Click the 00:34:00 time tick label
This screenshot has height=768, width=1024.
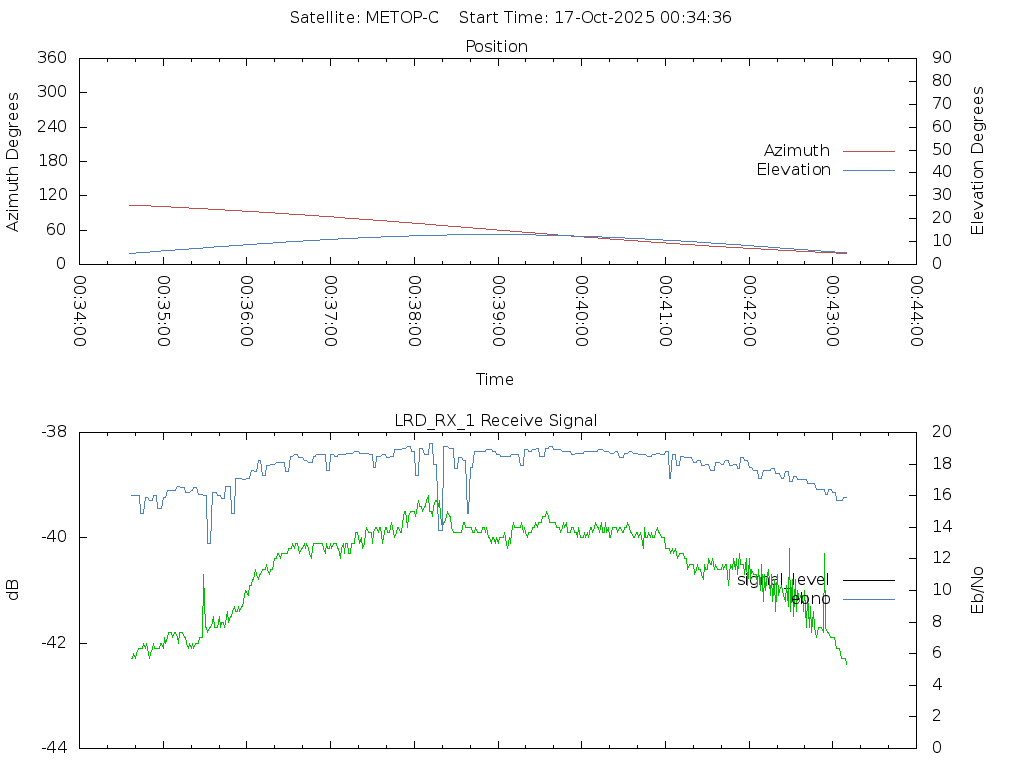pyautogui.click(x=81, y=312)
